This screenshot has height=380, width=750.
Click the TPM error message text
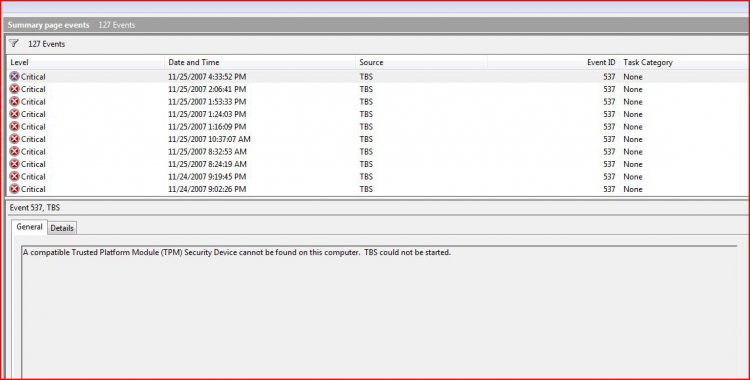[237, 252]
